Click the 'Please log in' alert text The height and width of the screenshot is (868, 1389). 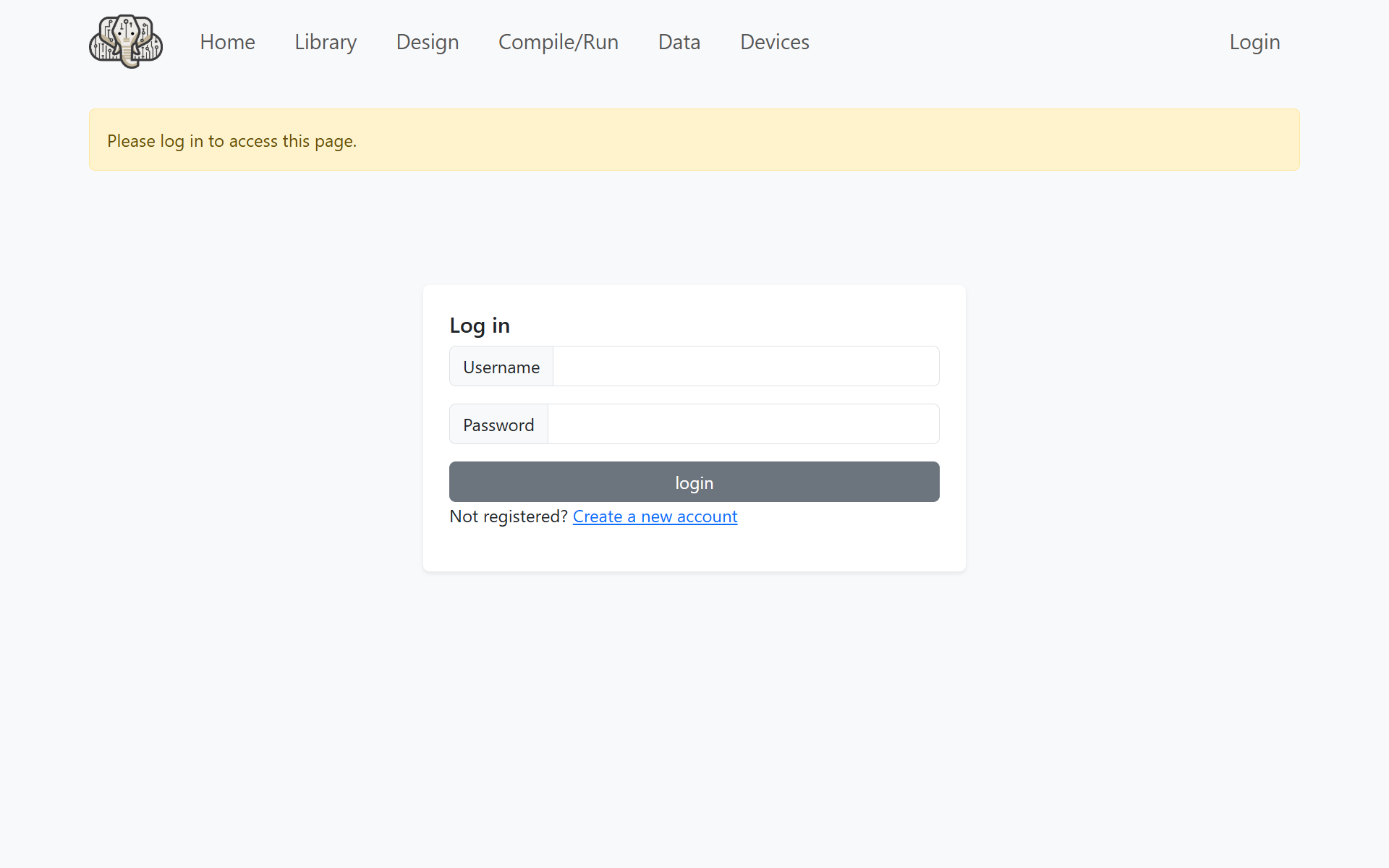coord(231,141)
